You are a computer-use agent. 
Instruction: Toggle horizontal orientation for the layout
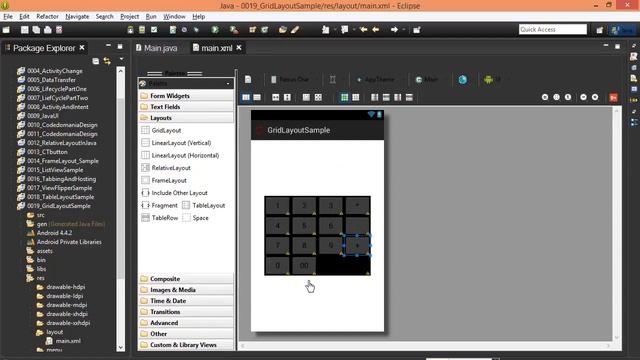[246, 97]
